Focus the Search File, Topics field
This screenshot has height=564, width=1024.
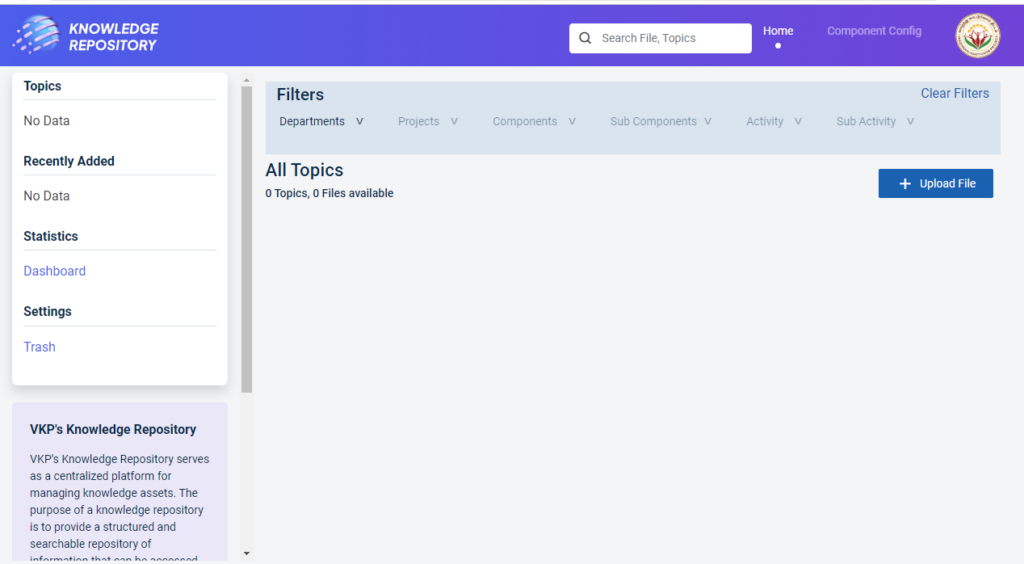670,38
